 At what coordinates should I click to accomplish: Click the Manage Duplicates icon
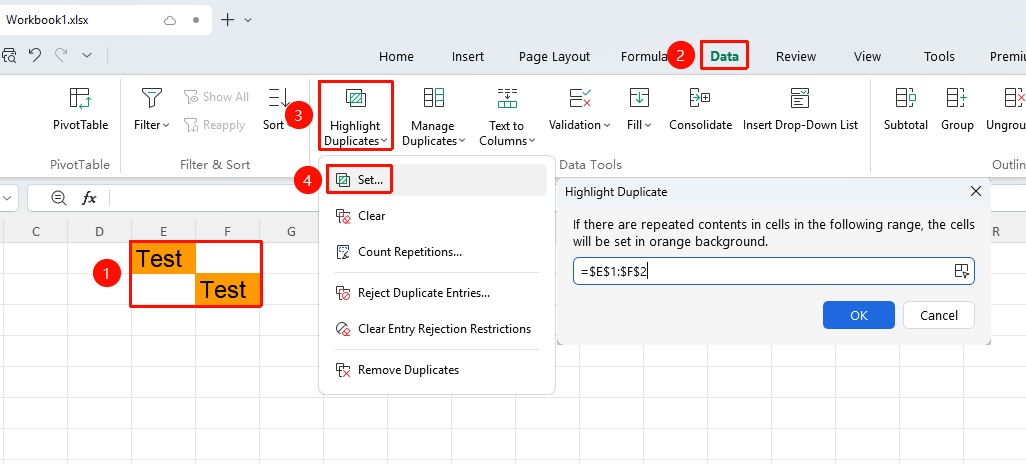[434, 98]
